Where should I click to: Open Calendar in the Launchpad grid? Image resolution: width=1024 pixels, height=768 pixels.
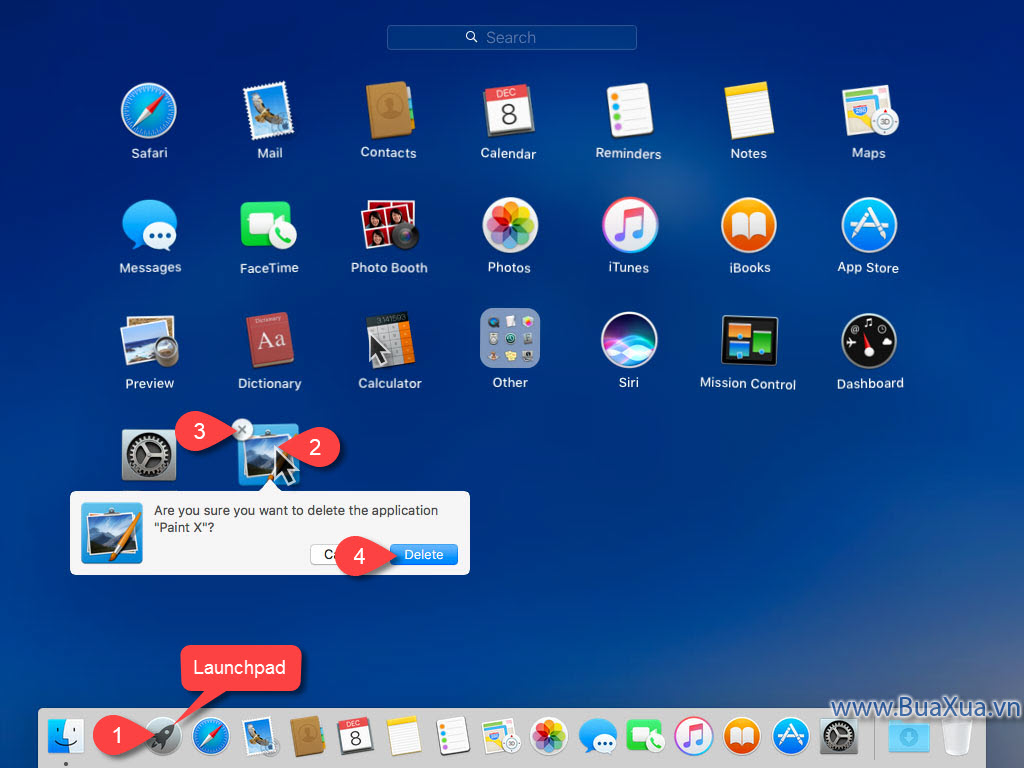(x=508, y=110)
